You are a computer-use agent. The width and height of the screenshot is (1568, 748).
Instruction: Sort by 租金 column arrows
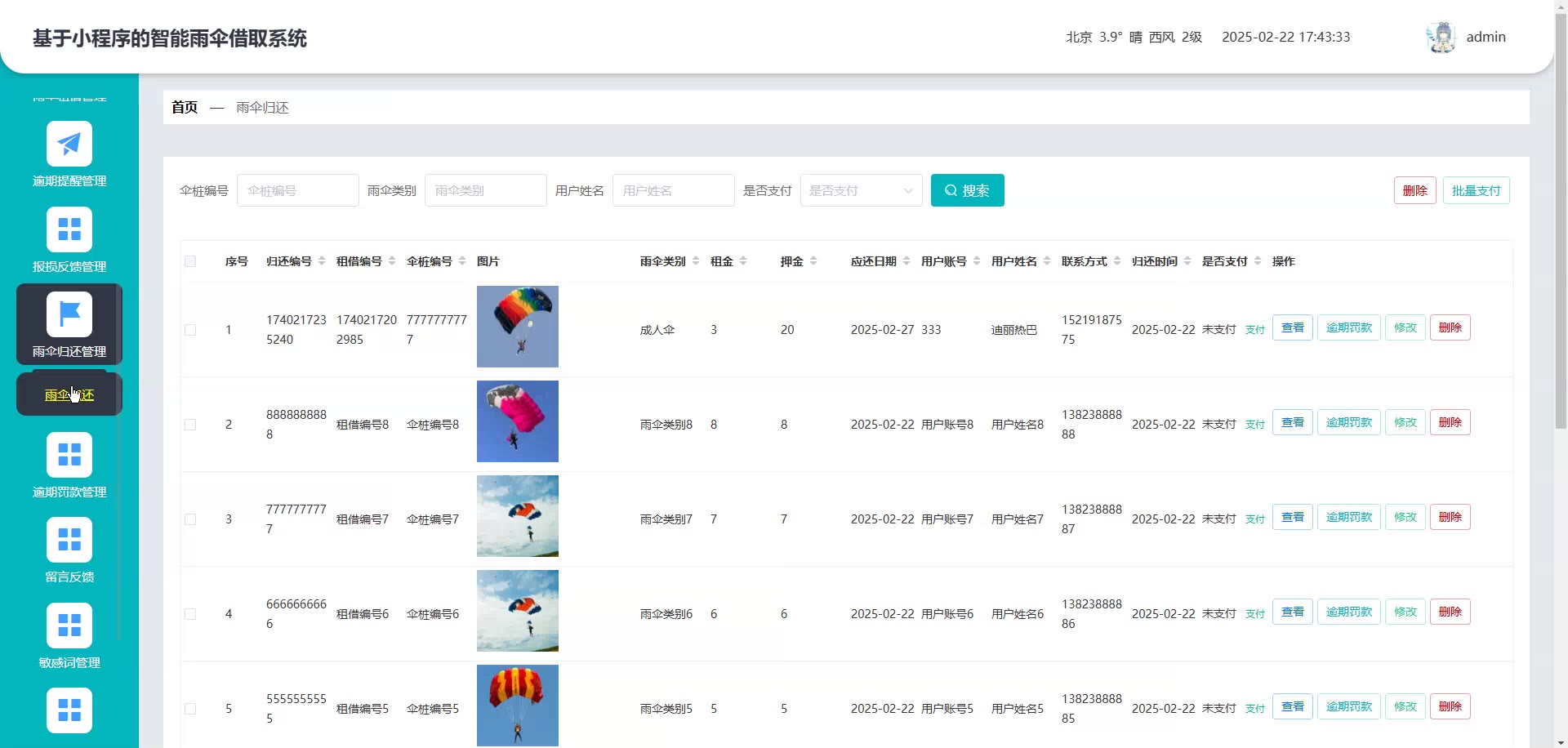pos(743,261)
